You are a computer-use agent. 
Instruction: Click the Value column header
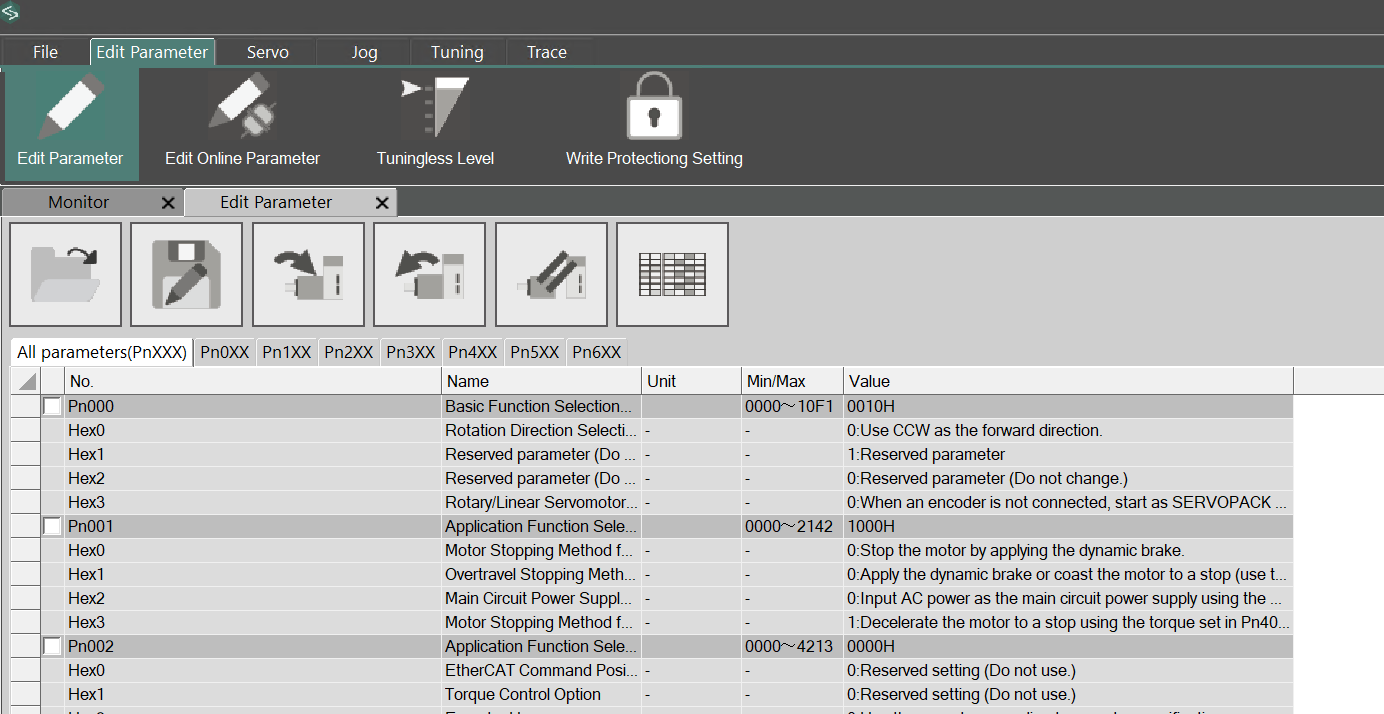(x=1067, y=381)
